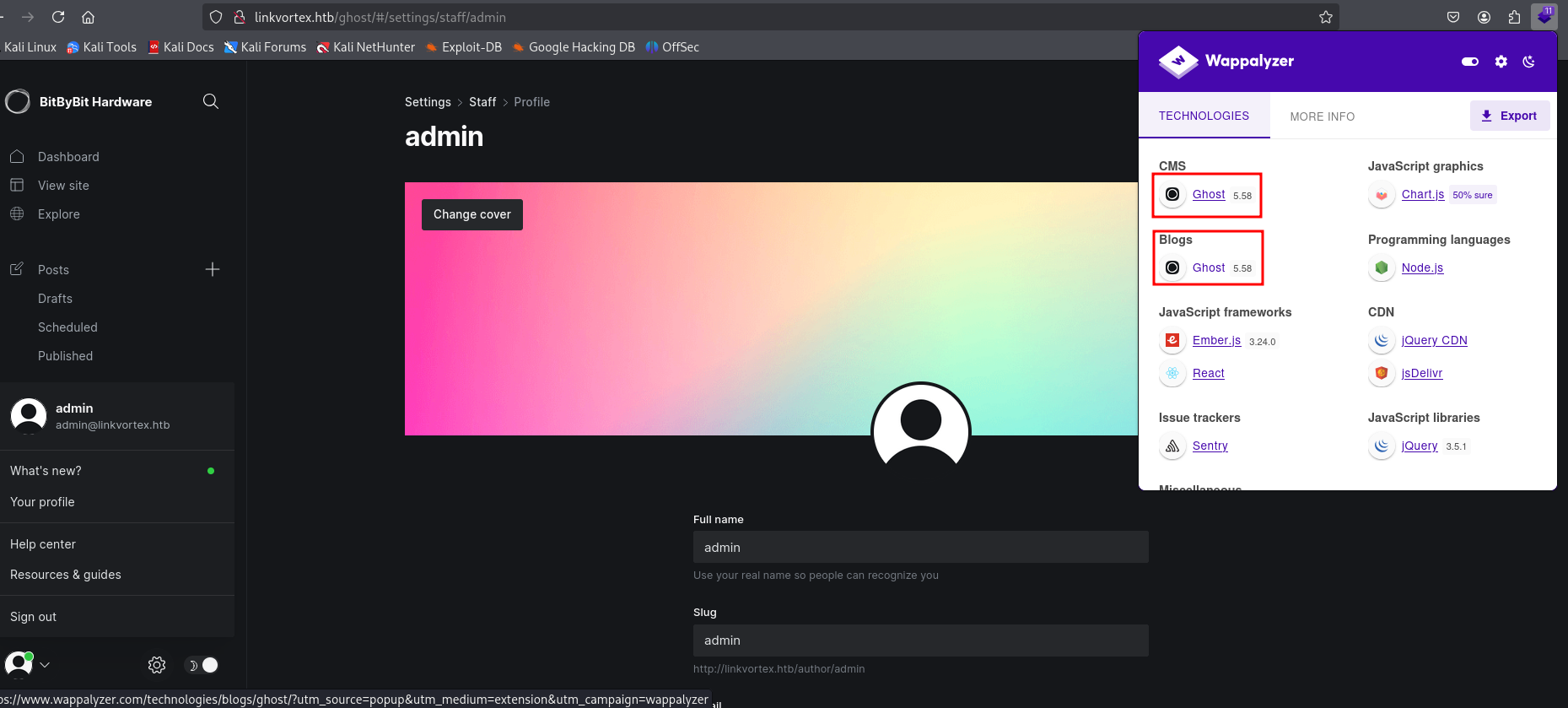Bookmark this page with star icon
This screenshot has height=708, width=1568.
pos(1326,17)
